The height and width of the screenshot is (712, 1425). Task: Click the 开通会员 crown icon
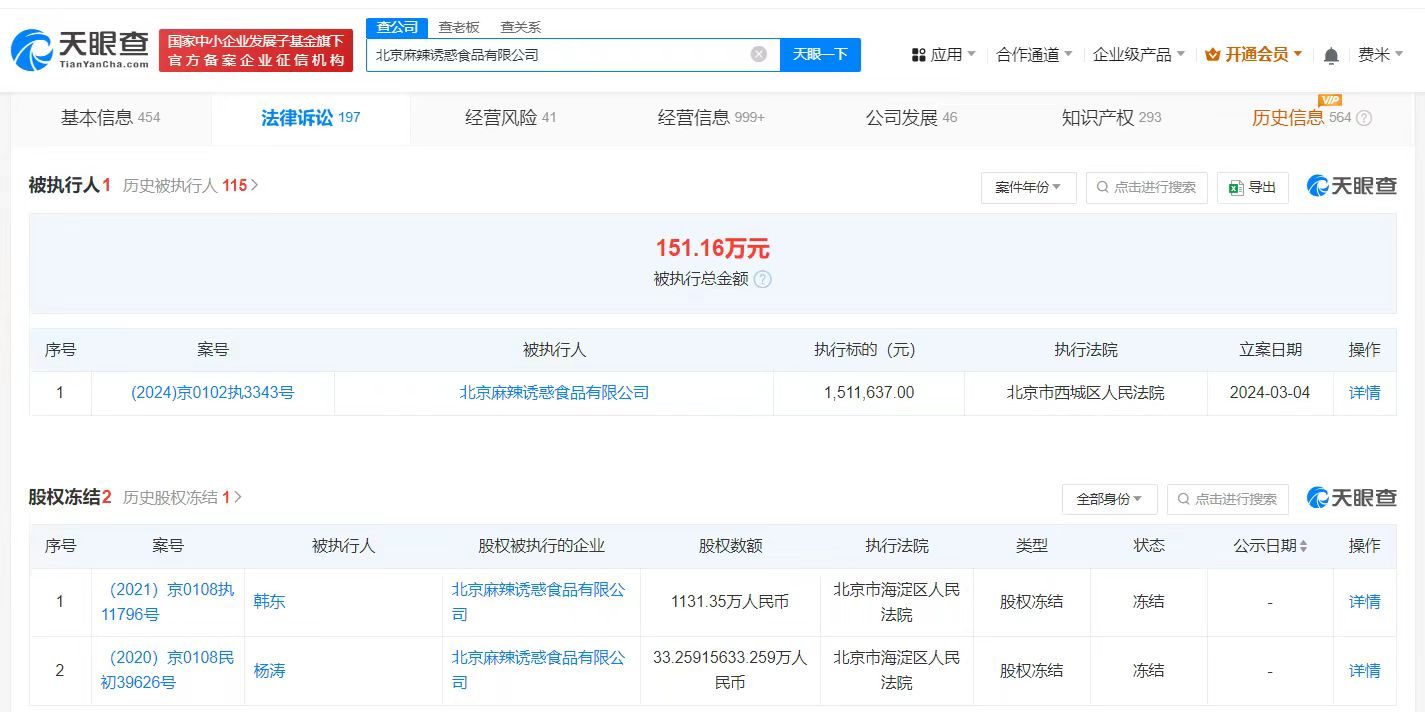[1215, 55]
